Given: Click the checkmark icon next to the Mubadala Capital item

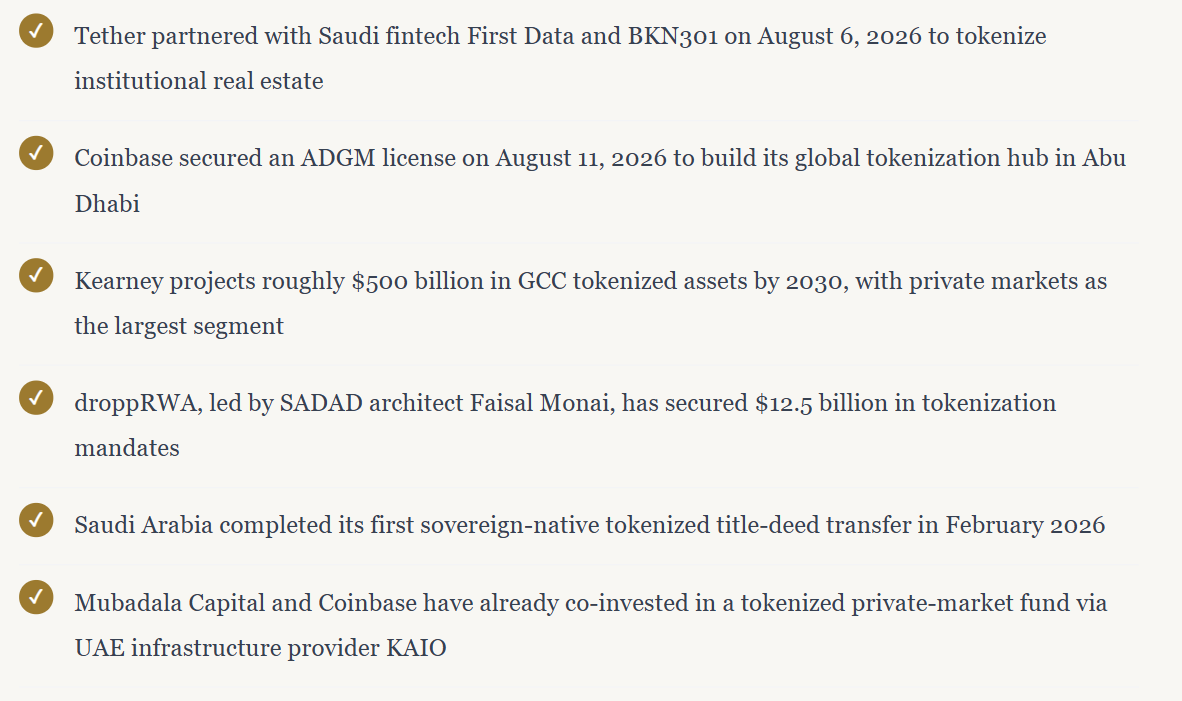Looking at the screenshot, I should point(36,597).
